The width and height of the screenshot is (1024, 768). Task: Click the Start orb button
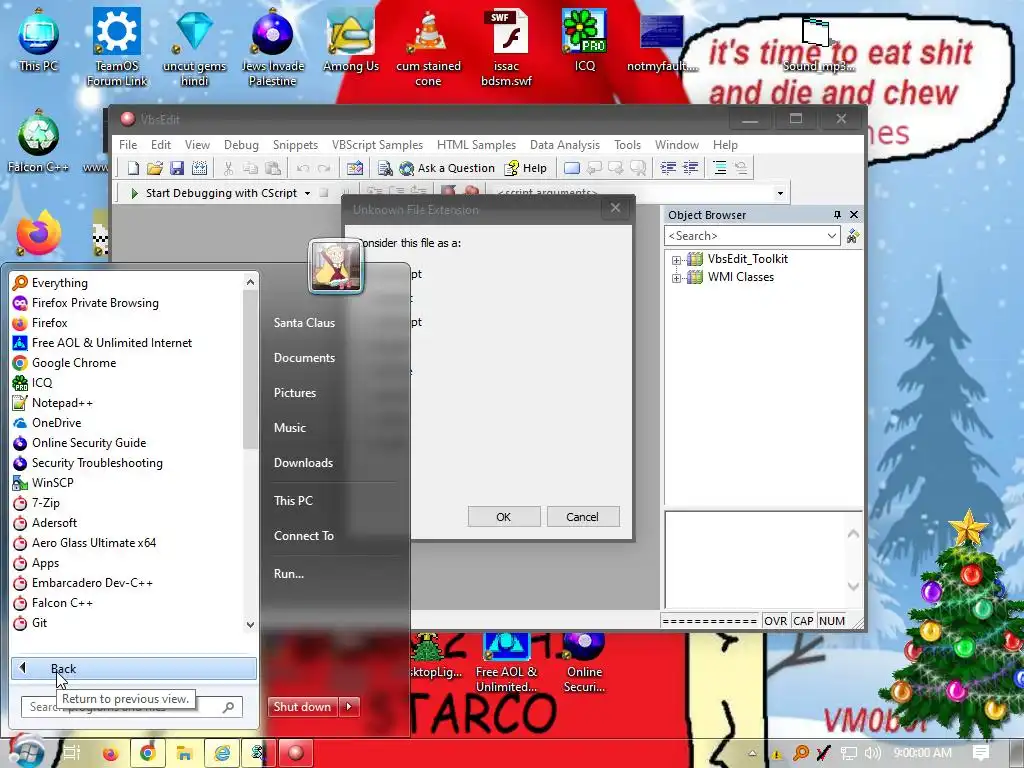26,751
